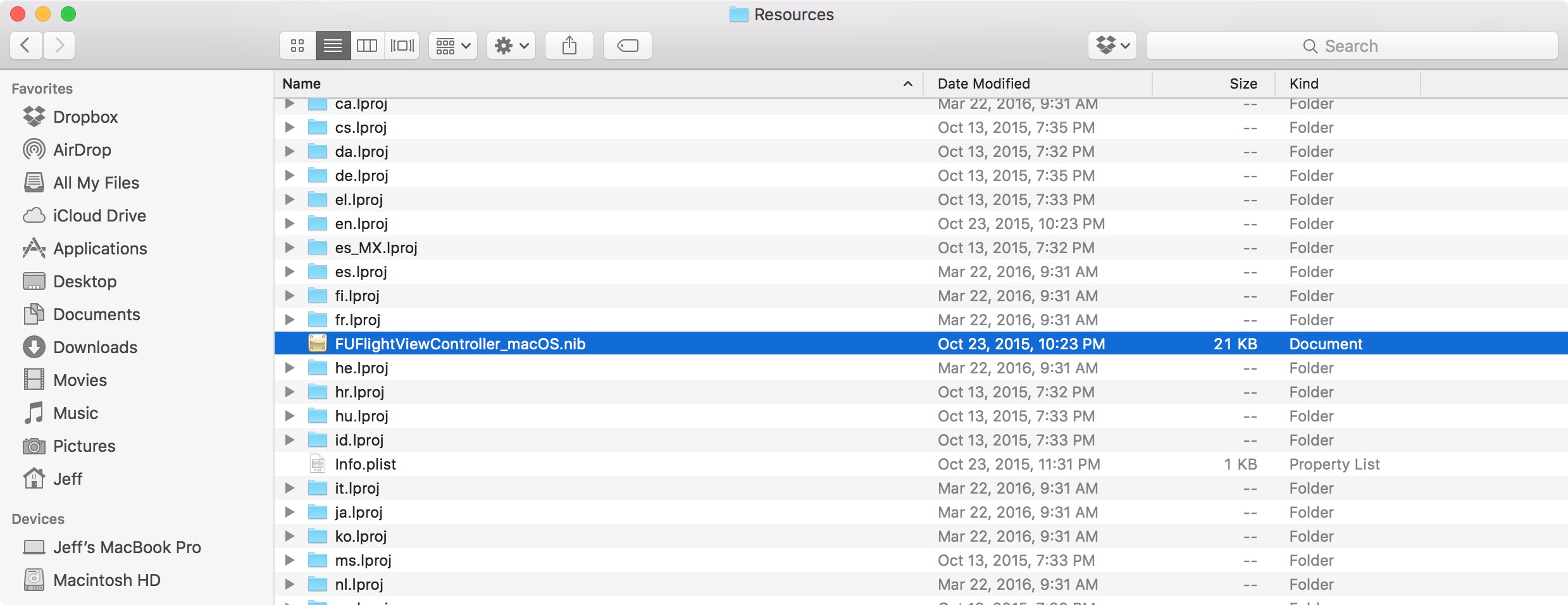The image size is (1568, 605).
Task: Open Applications in the sidebar
Action: tap(100, 249)
